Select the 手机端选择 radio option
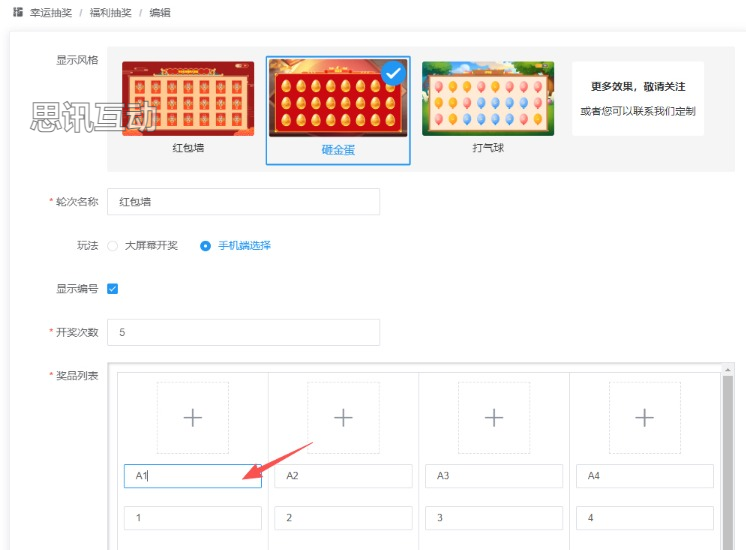 coord(206,245)
